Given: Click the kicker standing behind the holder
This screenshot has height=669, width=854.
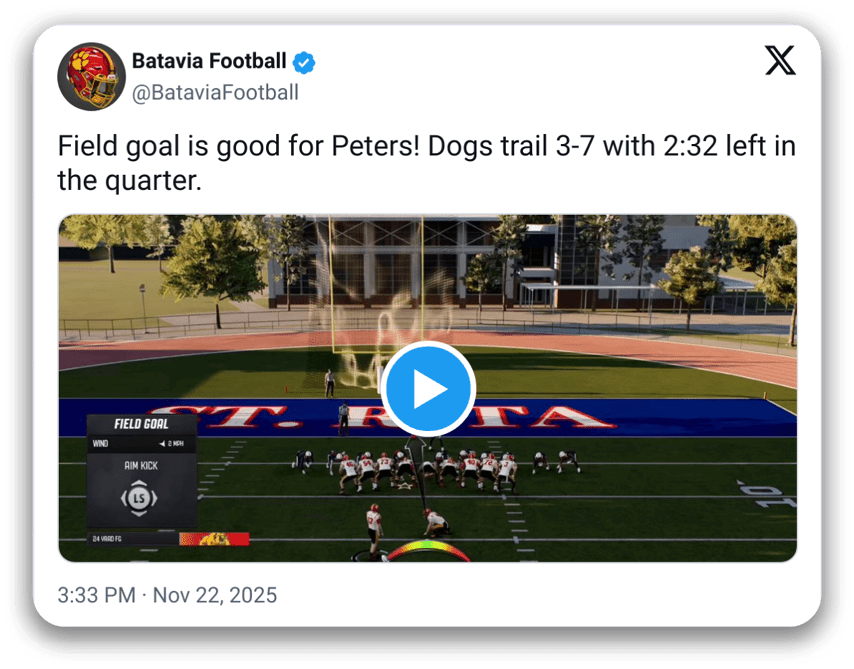Looking at the screenshot, I should [373, 530].
